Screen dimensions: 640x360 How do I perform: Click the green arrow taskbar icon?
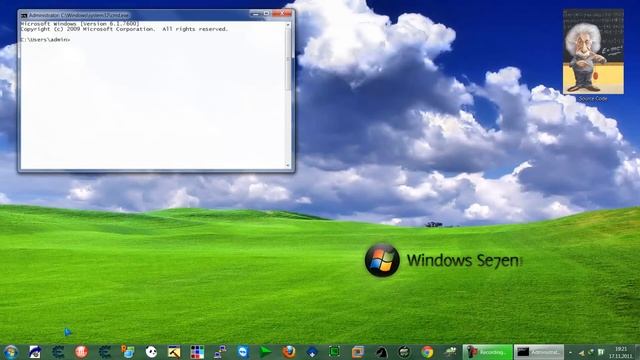pos(266,352)
